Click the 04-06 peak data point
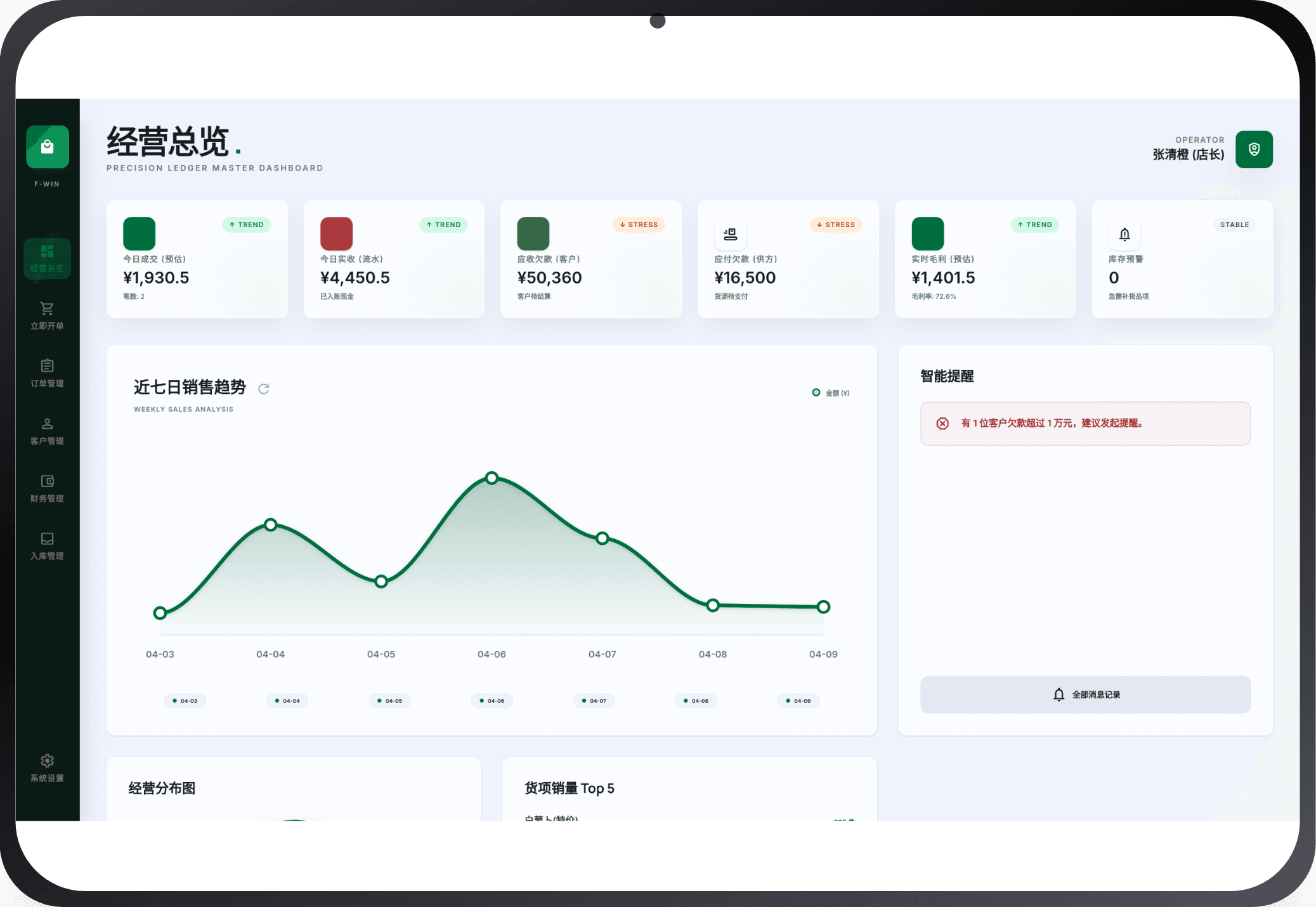Screen dimensions: 1316x907 tap(492, 478)
